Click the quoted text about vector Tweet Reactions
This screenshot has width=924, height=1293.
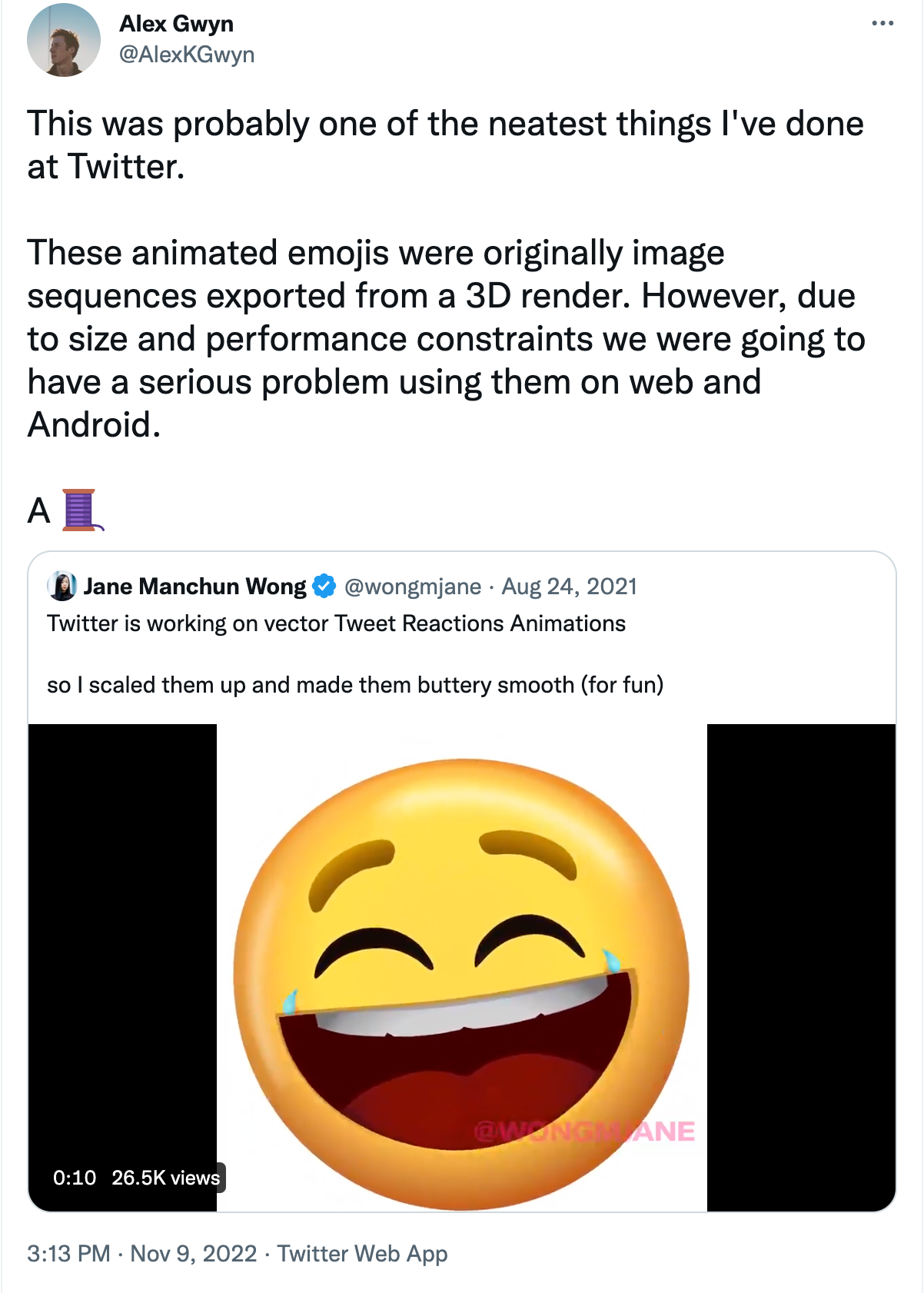coord(336,623)
